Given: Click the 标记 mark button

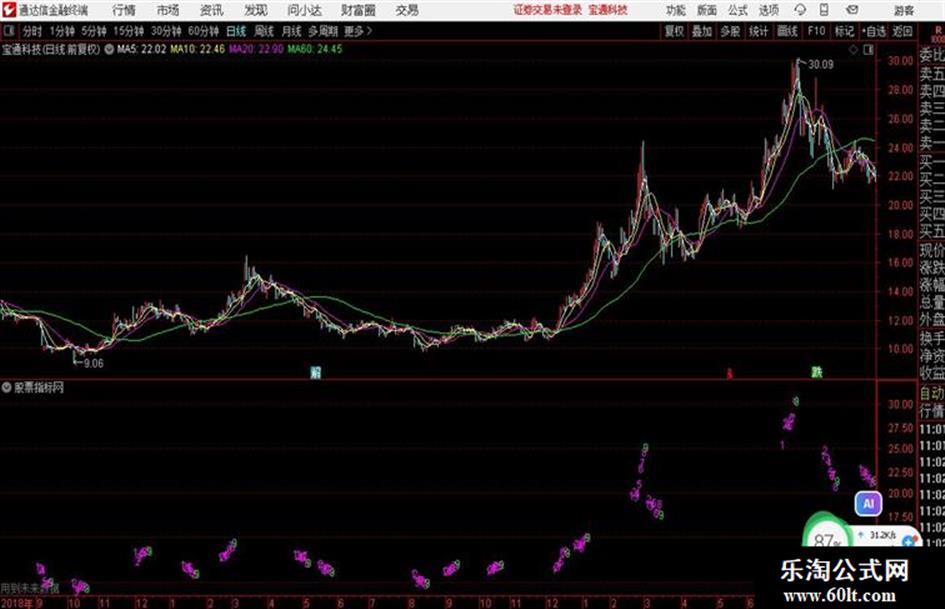Looking at the screenshot, I should (844, 31).
